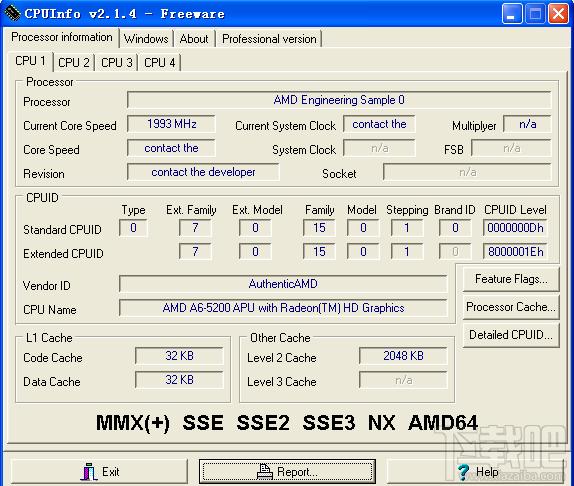
Task: Open the Detailed CPUID dialog
Action: (x=511, y=334)
